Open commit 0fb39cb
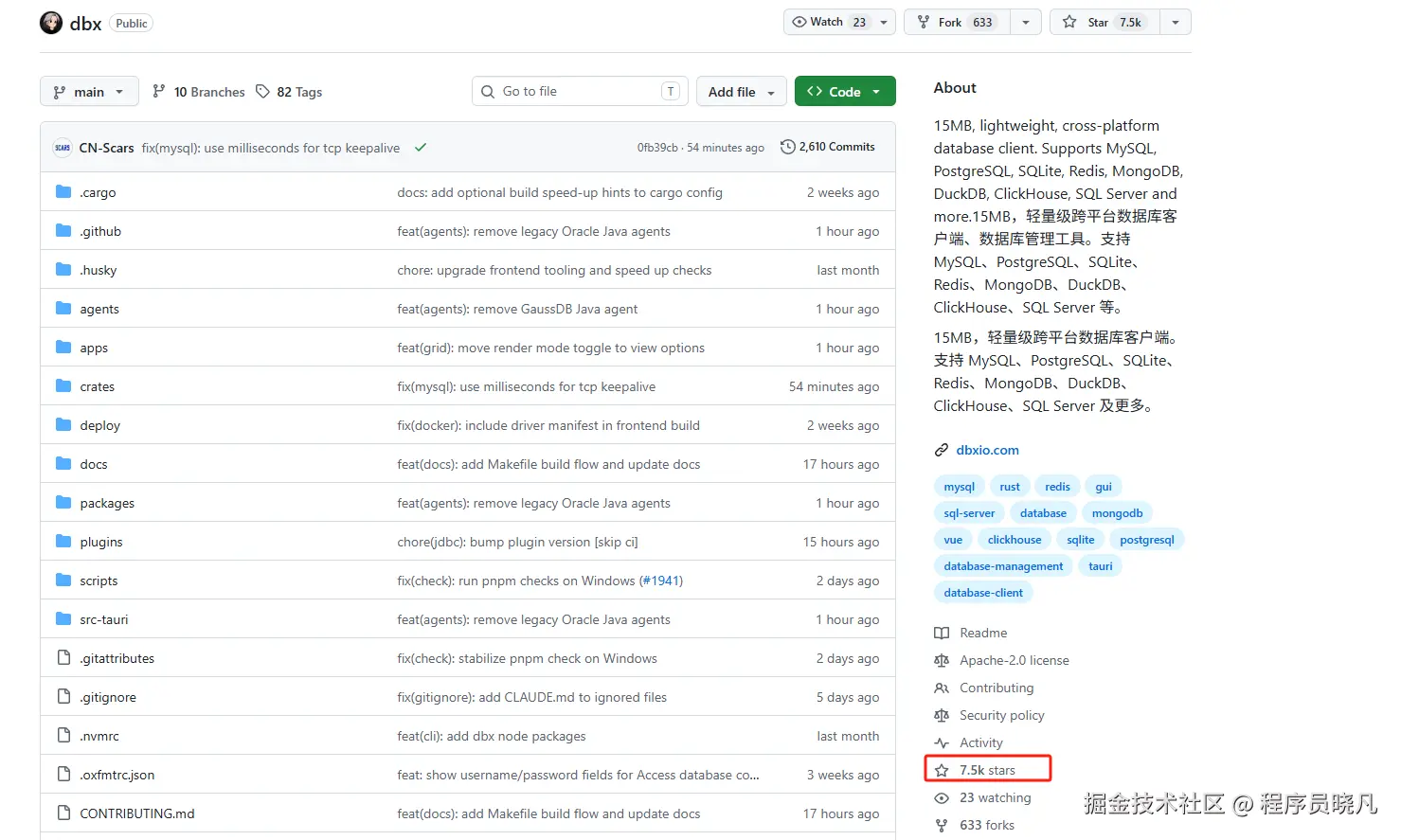 point(657,148)
